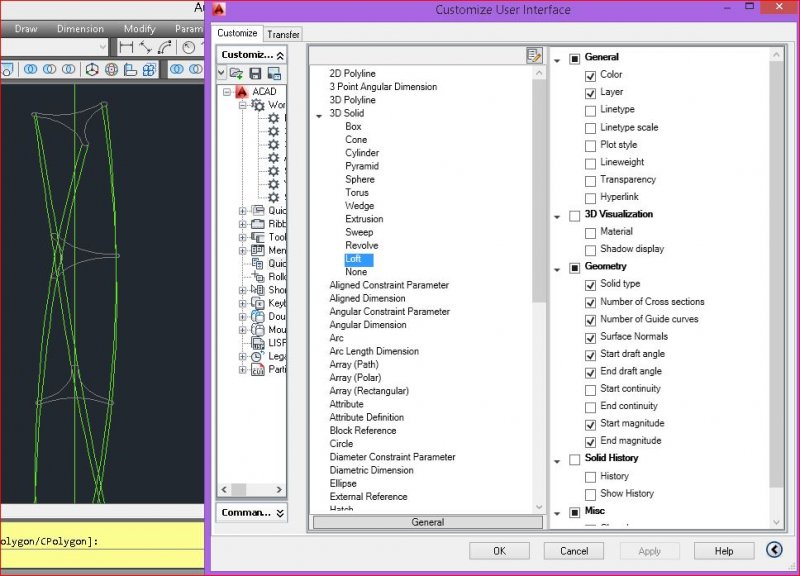Image resolution: width=800 pixels, height=576 pixels.
Task: Select the Shortcut Menus tree node icon
Action: tap(258, 290)
